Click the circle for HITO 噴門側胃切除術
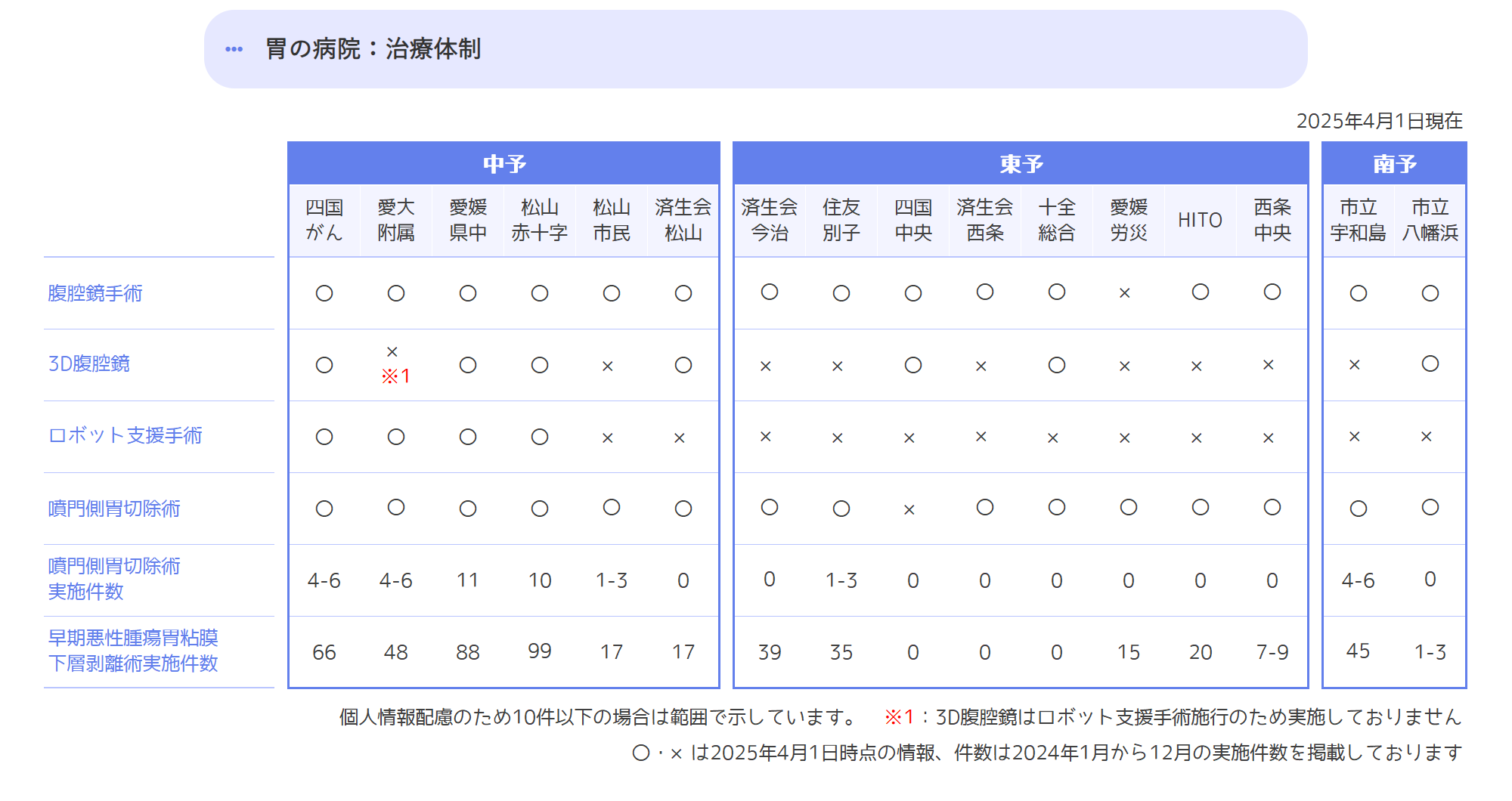The width and height of the screenshot is (1512, 801). [1200, 509]
